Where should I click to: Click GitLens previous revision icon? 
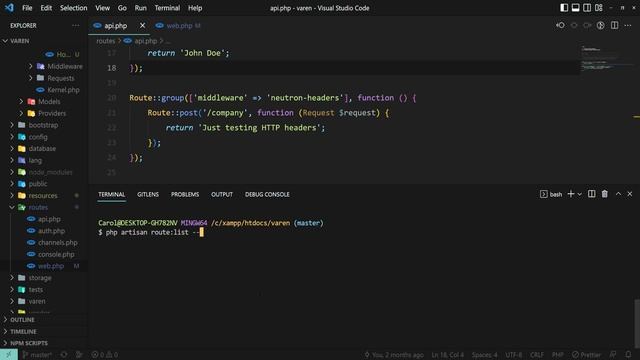pos(560,25)
